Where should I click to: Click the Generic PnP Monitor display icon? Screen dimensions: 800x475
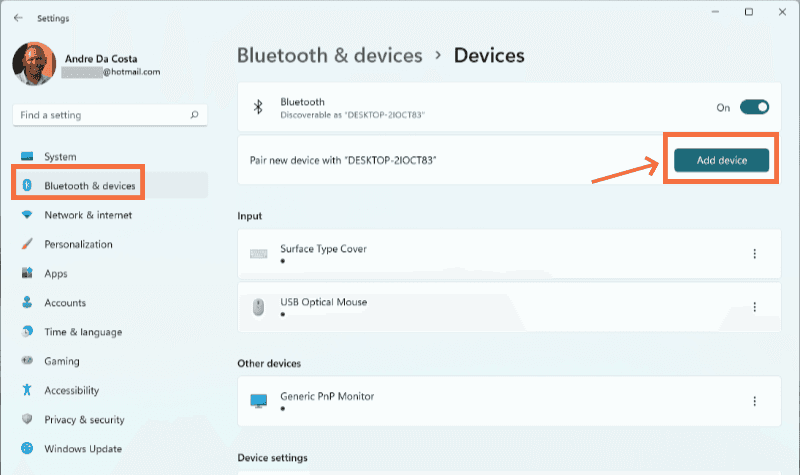tap(259, 401)
